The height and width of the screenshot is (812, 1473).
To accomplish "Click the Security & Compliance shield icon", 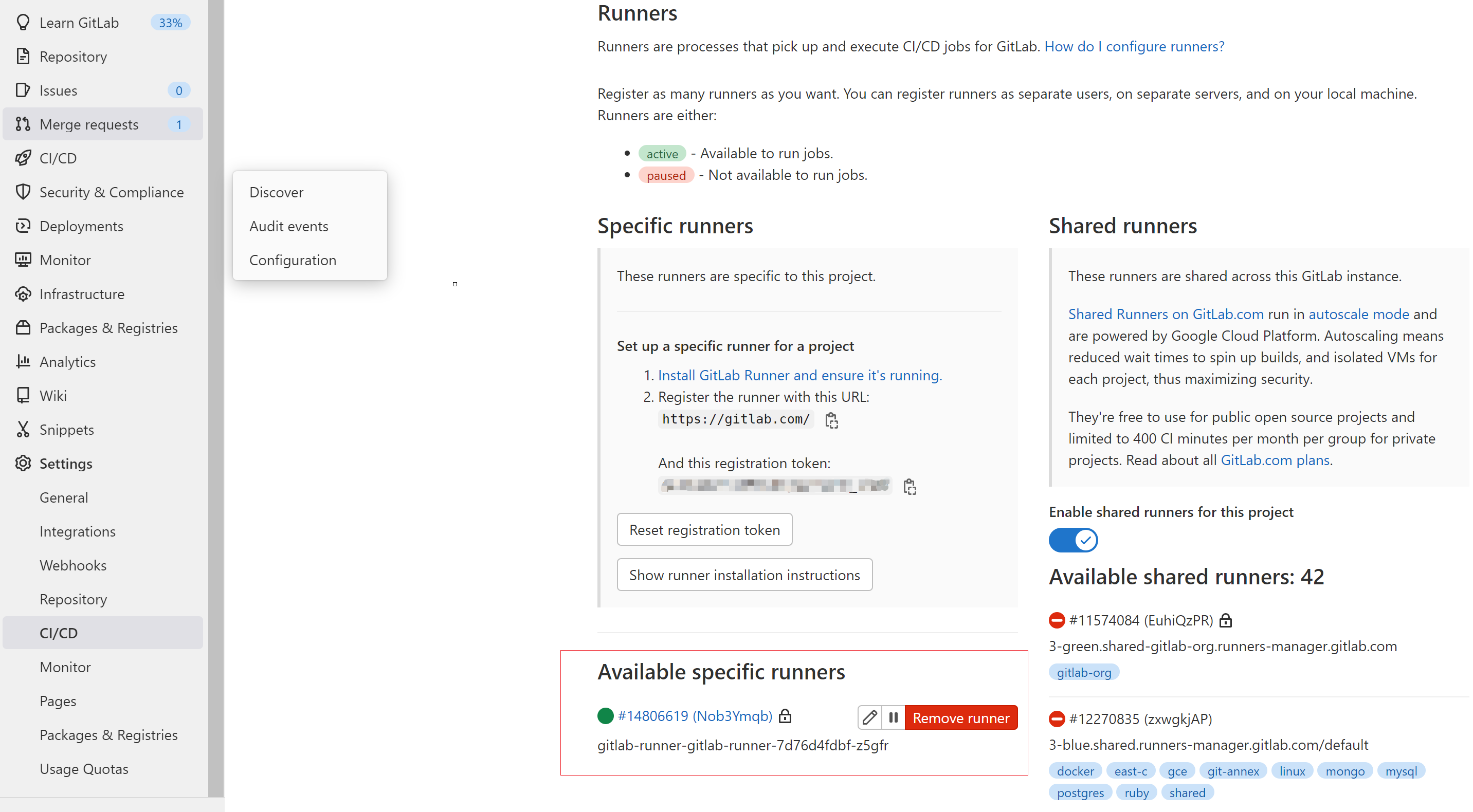I will 23,191.
